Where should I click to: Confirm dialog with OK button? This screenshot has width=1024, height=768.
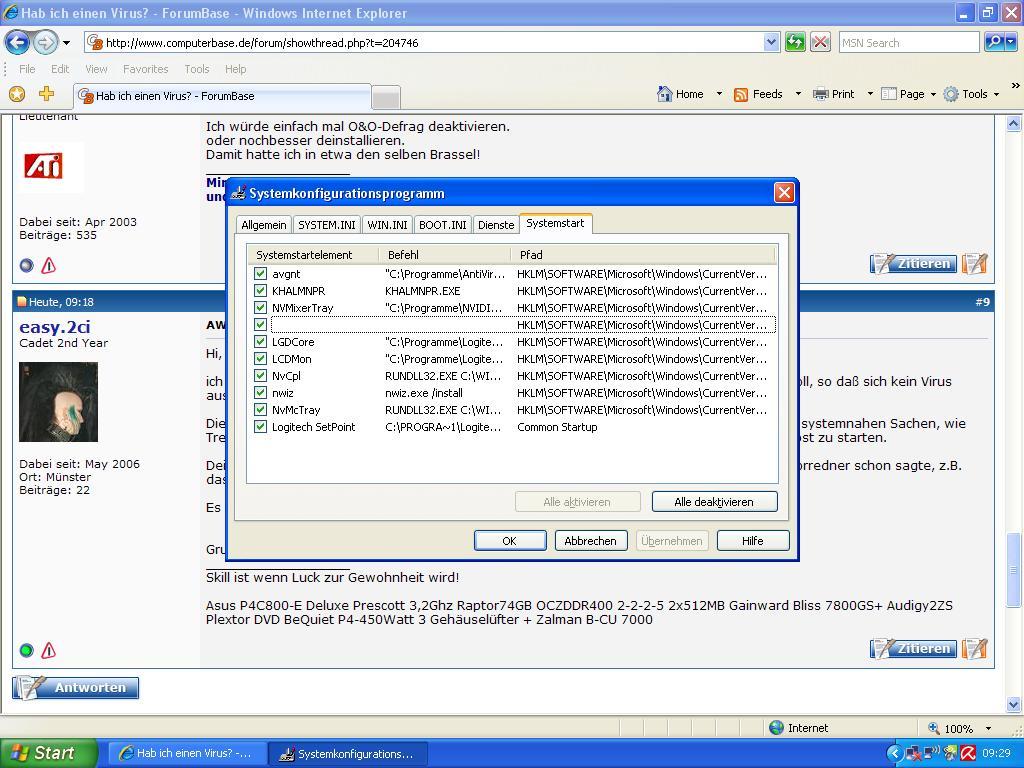tap(510, 541)
